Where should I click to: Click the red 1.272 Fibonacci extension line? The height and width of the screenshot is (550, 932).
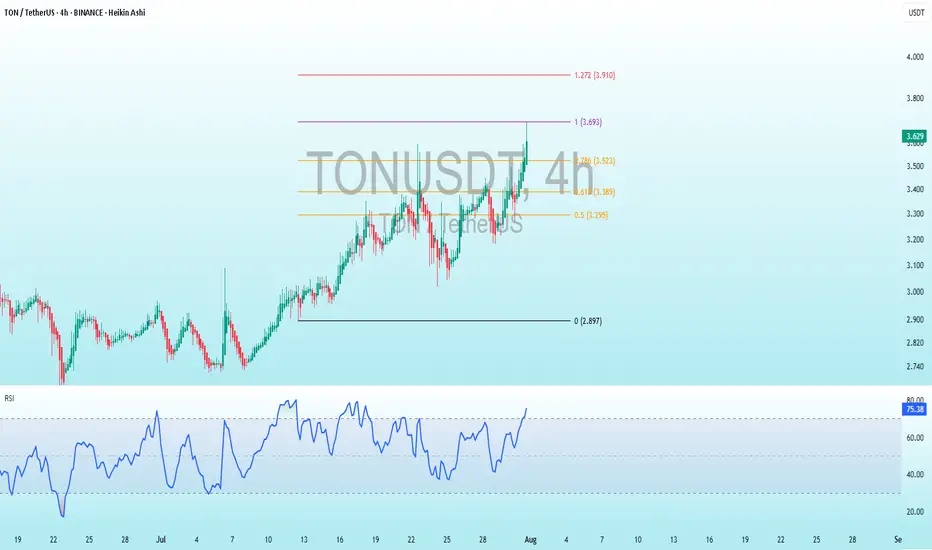tap(434, 75)
